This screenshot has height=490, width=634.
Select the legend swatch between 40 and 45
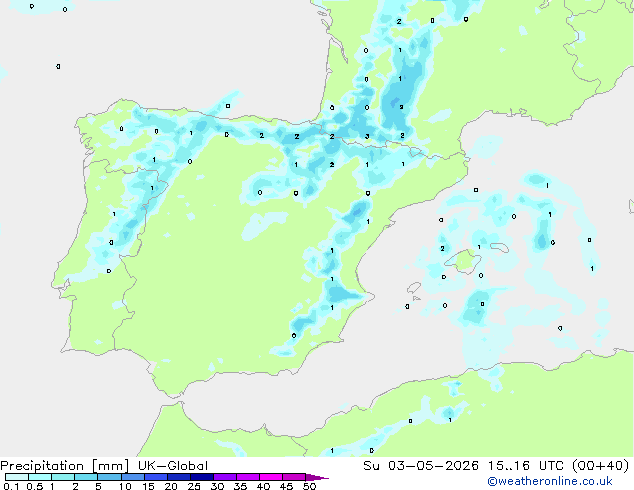click(x=271, y=477)
